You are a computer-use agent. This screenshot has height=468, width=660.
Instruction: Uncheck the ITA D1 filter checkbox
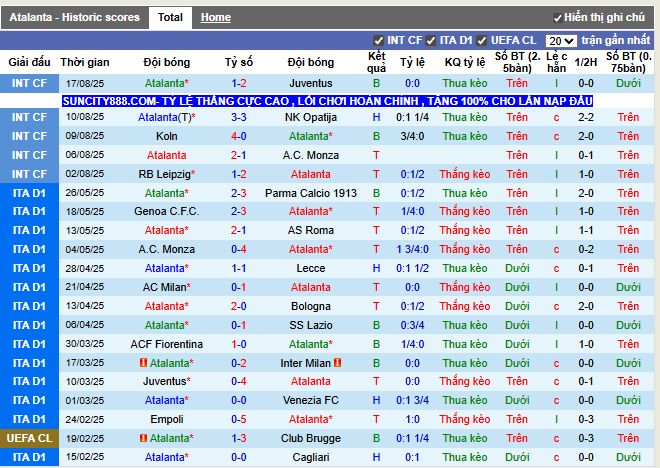[x=430, y=41]
